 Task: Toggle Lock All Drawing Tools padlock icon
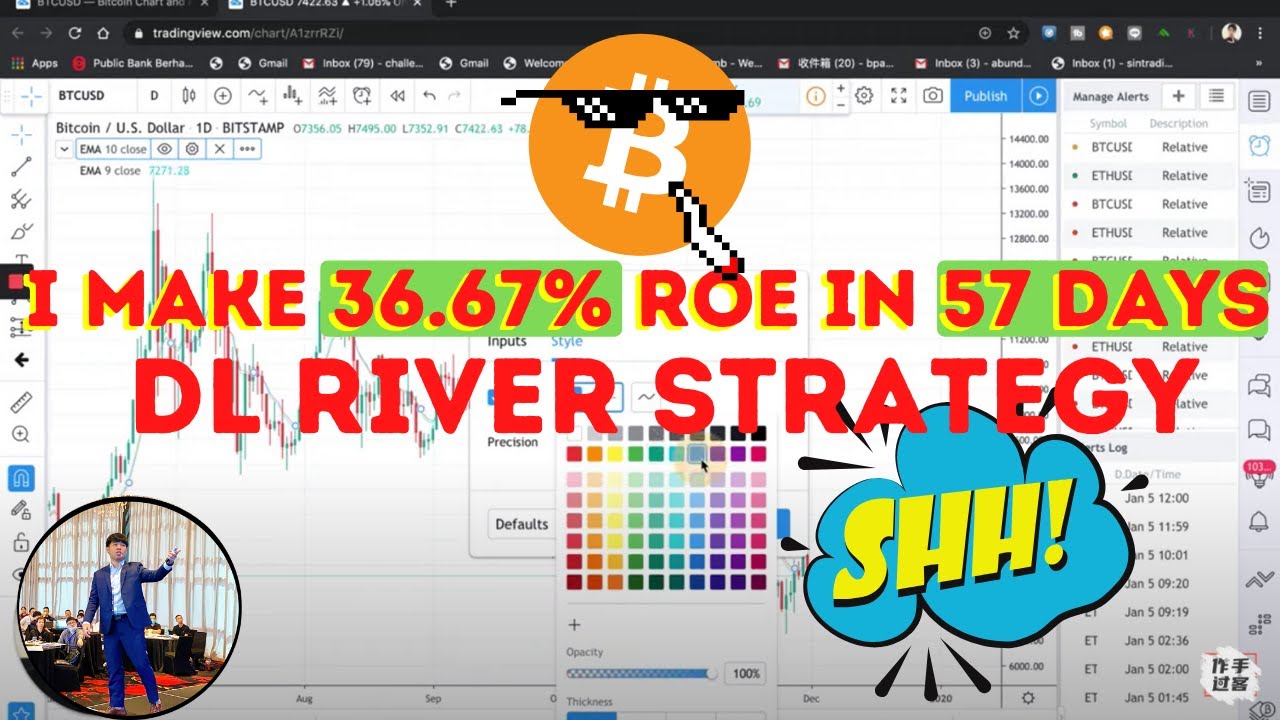tap(21, 543)
